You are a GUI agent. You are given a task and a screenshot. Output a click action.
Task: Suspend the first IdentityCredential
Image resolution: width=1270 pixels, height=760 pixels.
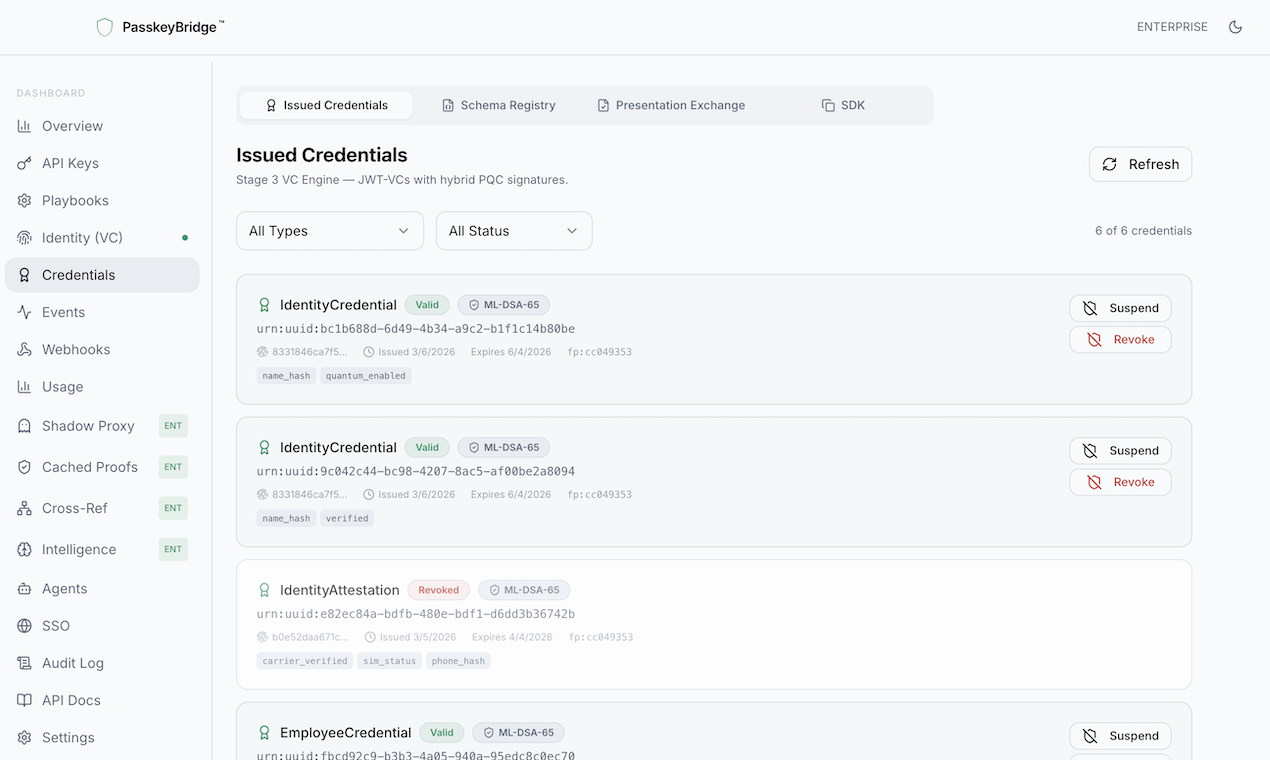[x=1120, y=308]
